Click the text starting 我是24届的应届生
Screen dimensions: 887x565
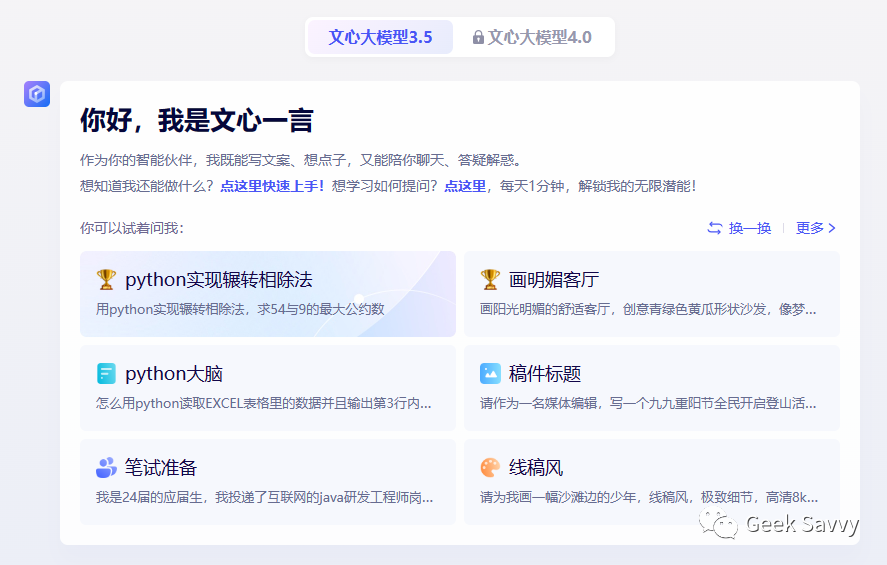click(x=264, y=497)
